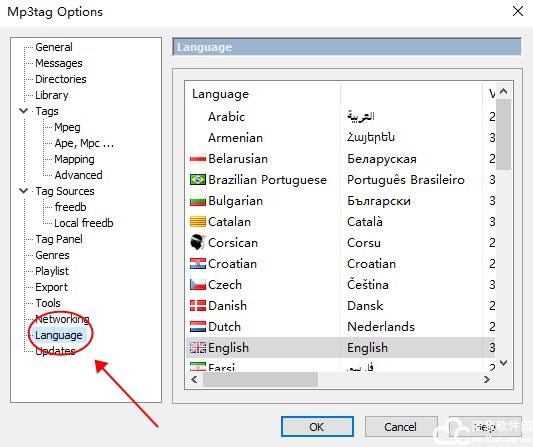Close the Mp3tag Options dialog
Viewport: 533px width, 447px height.
point(518,11)
